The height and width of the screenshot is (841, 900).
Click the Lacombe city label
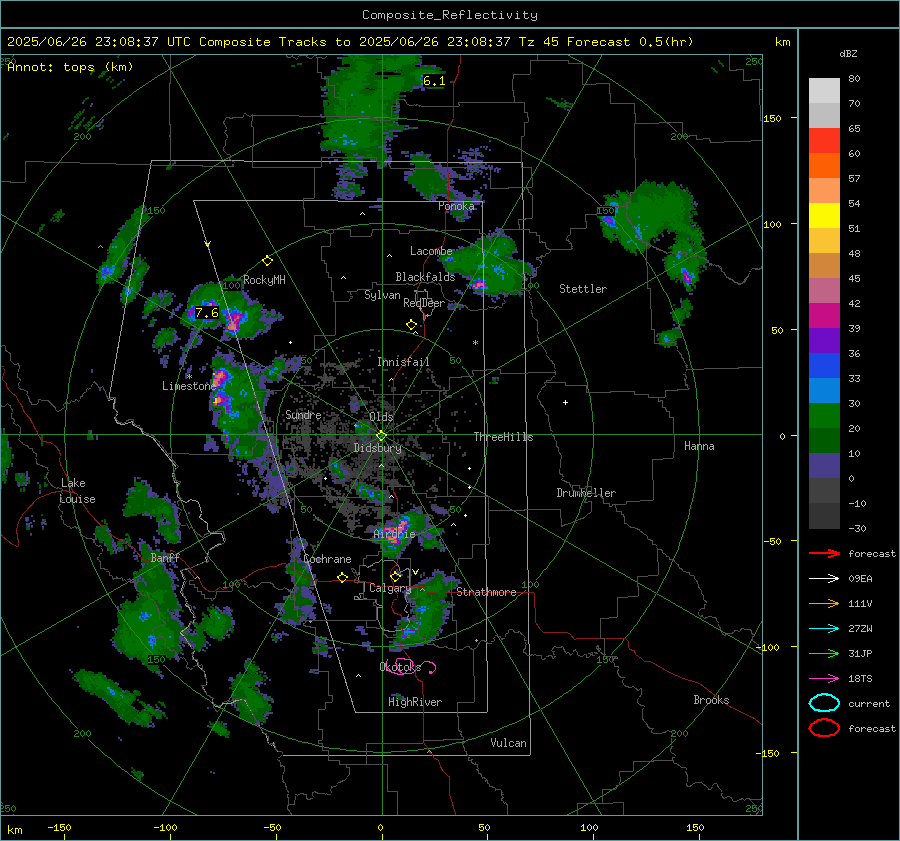pyautogui.click(x=431, y=251)
